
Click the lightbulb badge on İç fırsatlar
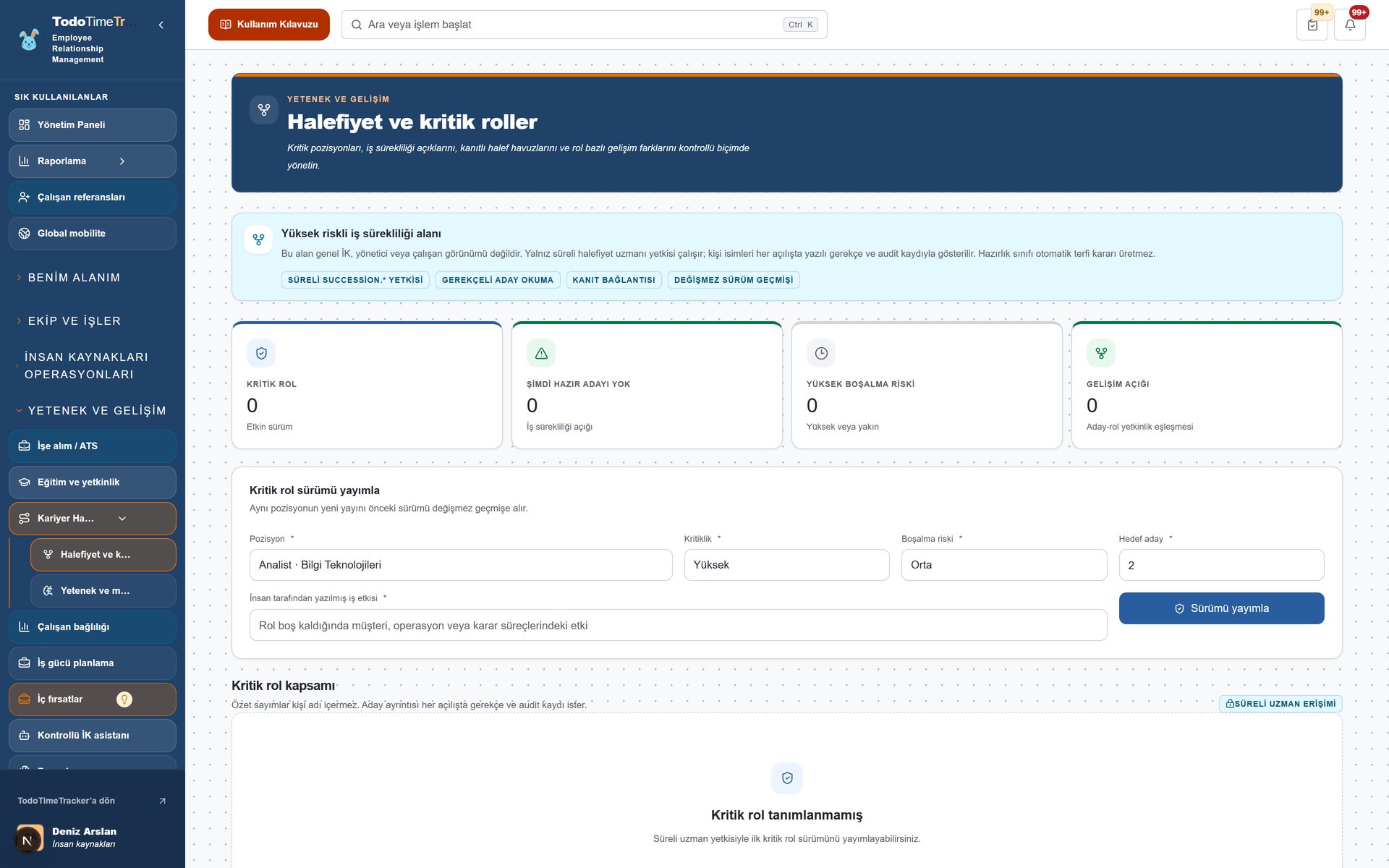click(124, 699)
